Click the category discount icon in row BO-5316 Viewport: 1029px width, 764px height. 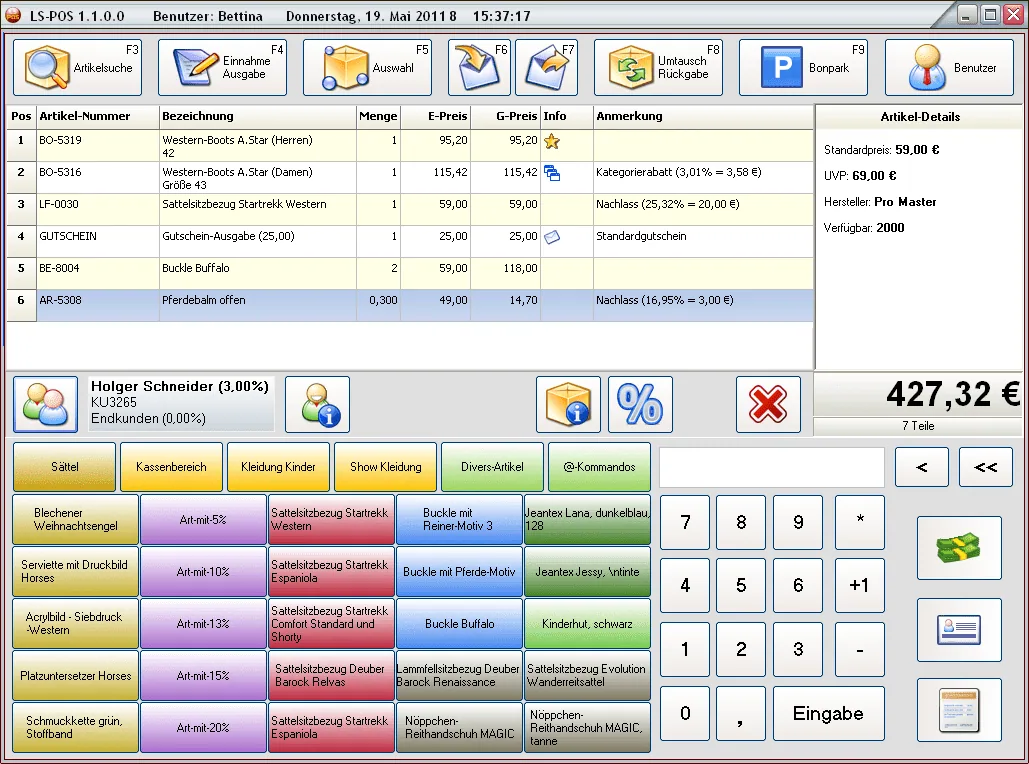point(552,173)
